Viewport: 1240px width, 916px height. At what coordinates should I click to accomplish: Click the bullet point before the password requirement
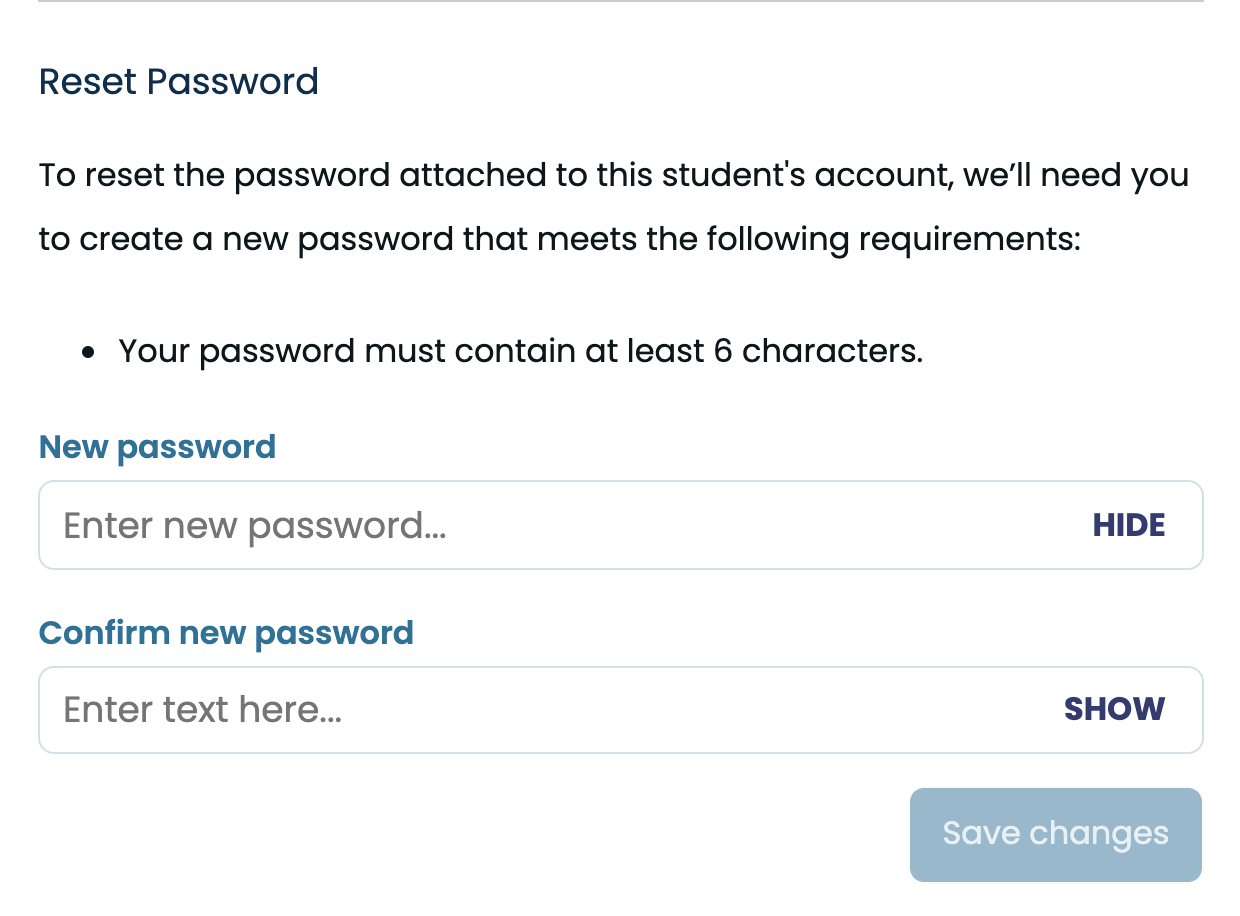[89, 352]
